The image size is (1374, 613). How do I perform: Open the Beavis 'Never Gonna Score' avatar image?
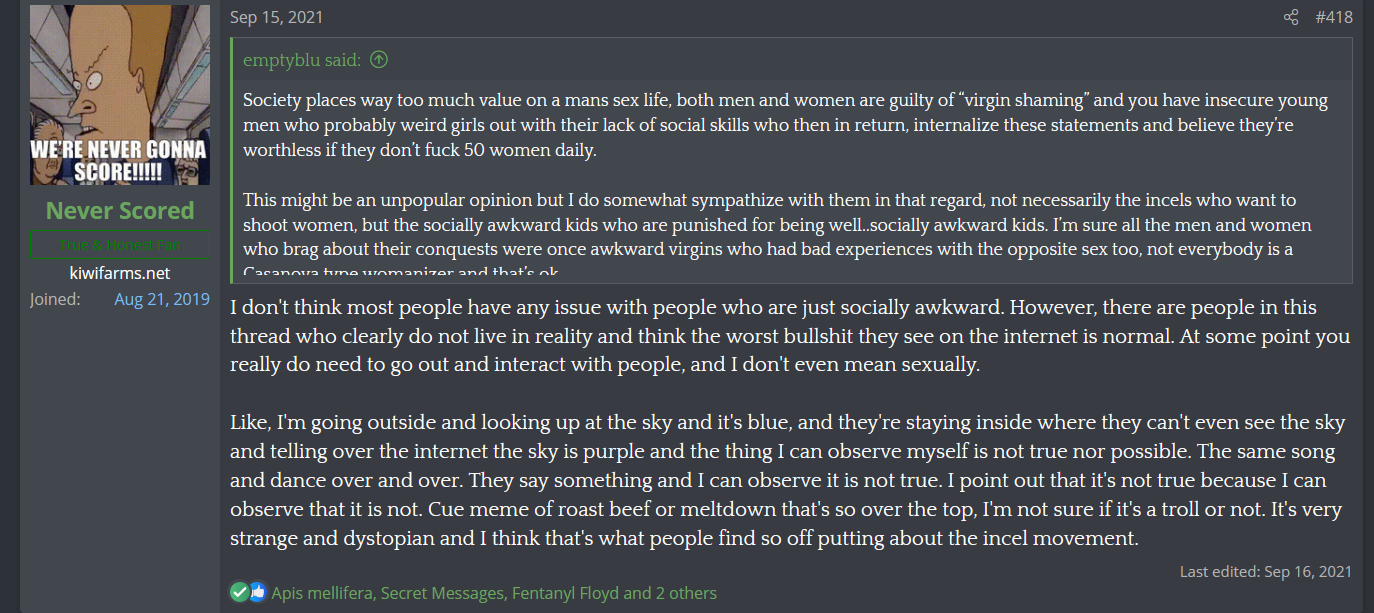click(x=120, y=95)
